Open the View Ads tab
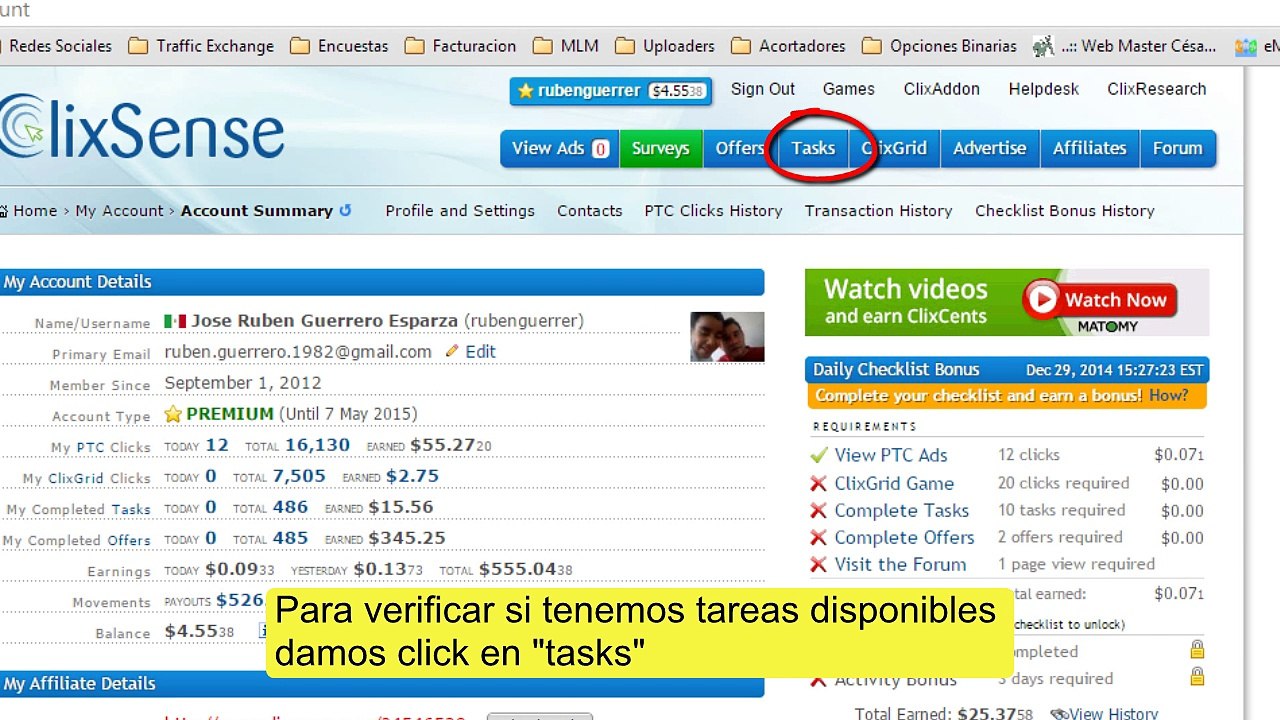Screen dimensions: 1280x720 point(560,148)
